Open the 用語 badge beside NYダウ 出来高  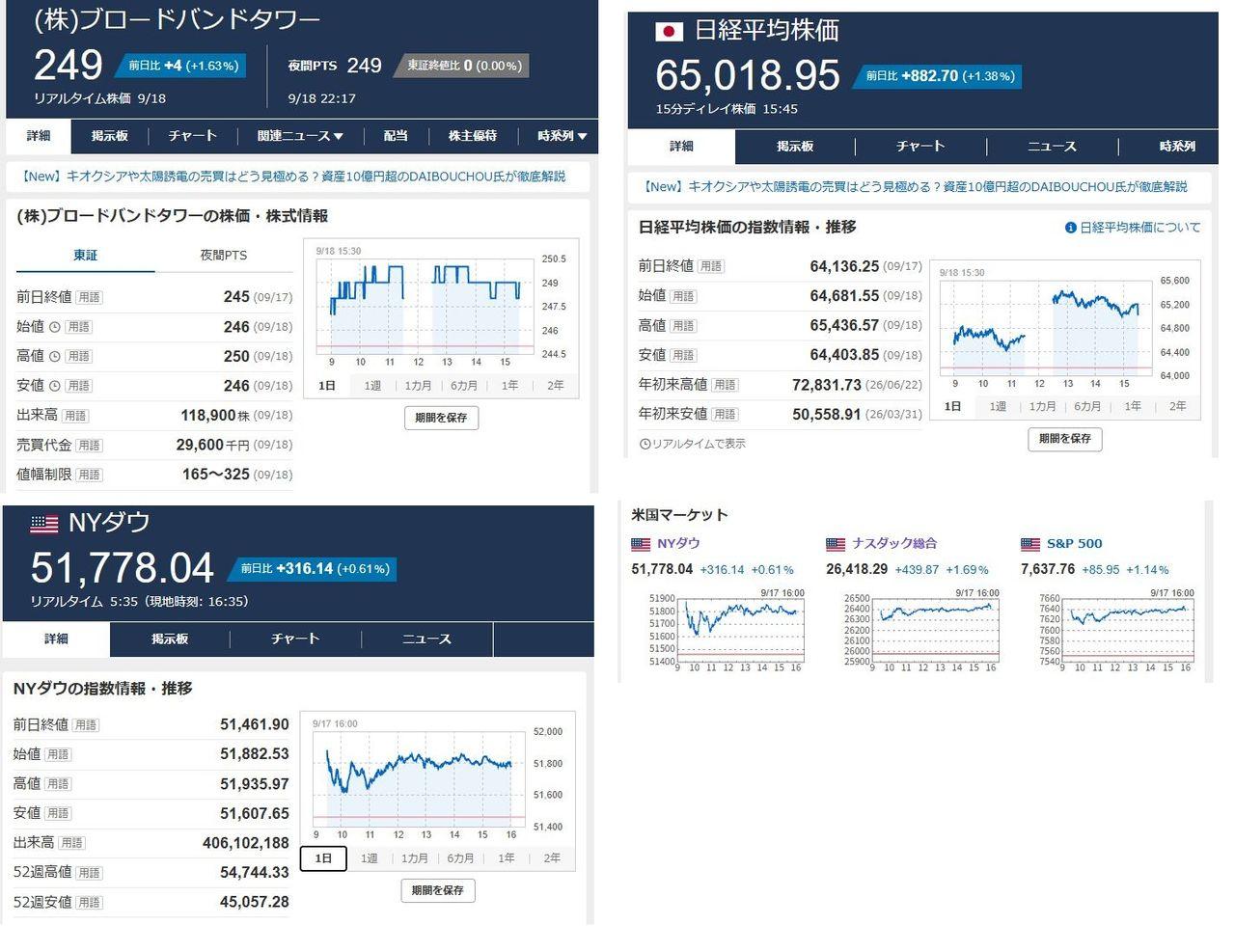[72, 843]
